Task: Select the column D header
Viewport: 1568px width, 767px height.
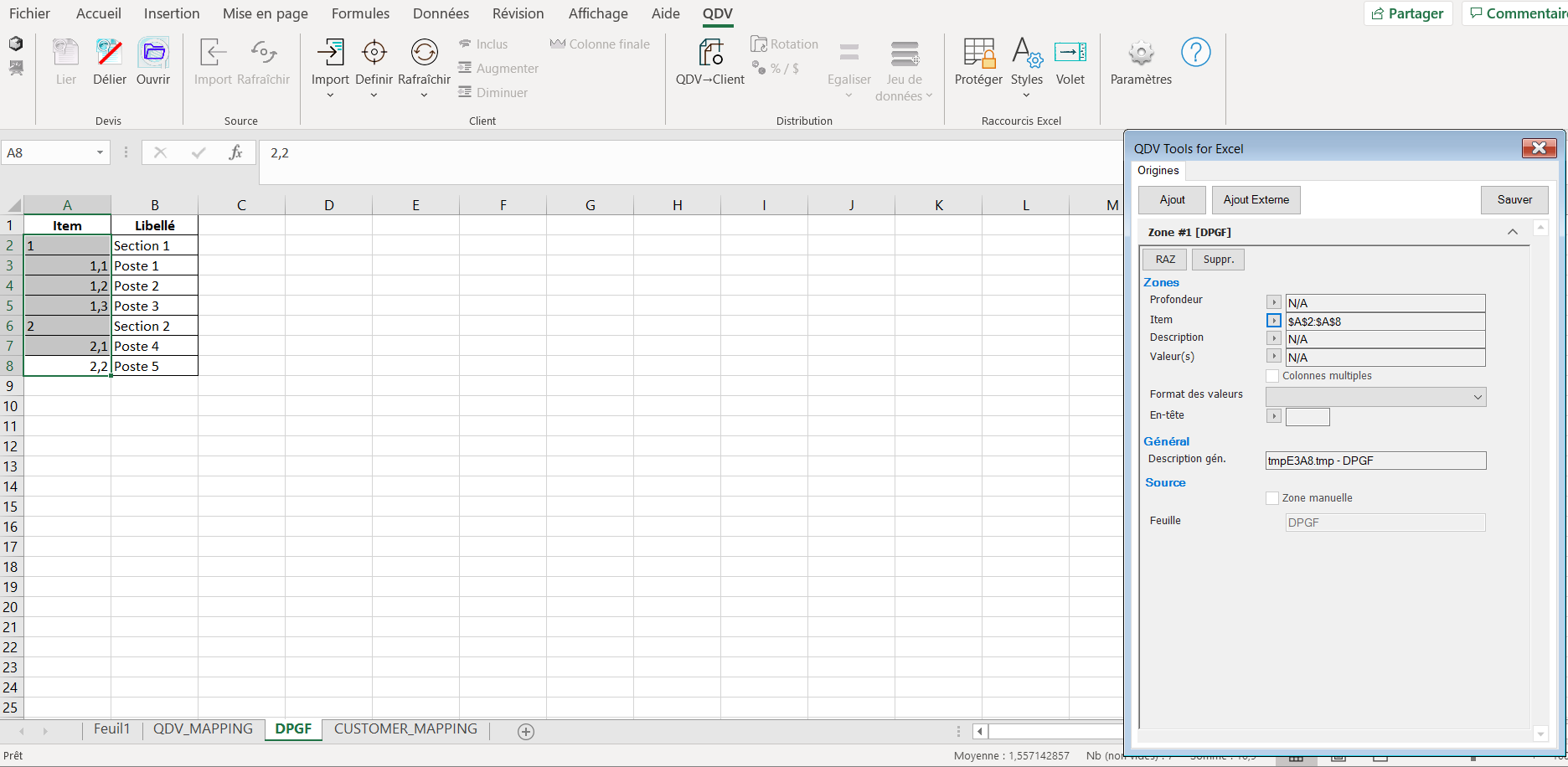Action: [x=328, y=205]
